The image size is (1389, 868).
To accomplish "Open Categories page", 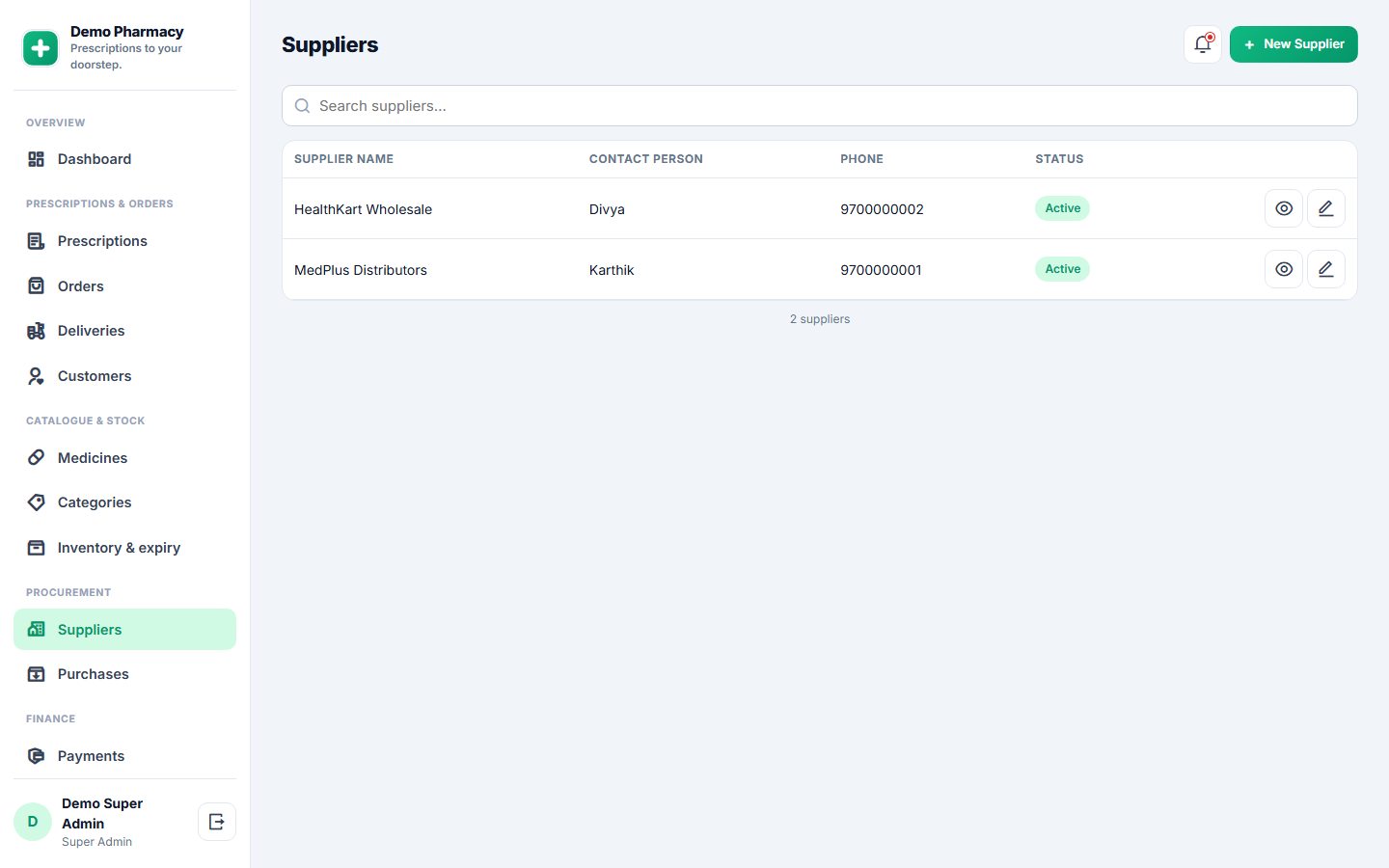I will point(124,502).
